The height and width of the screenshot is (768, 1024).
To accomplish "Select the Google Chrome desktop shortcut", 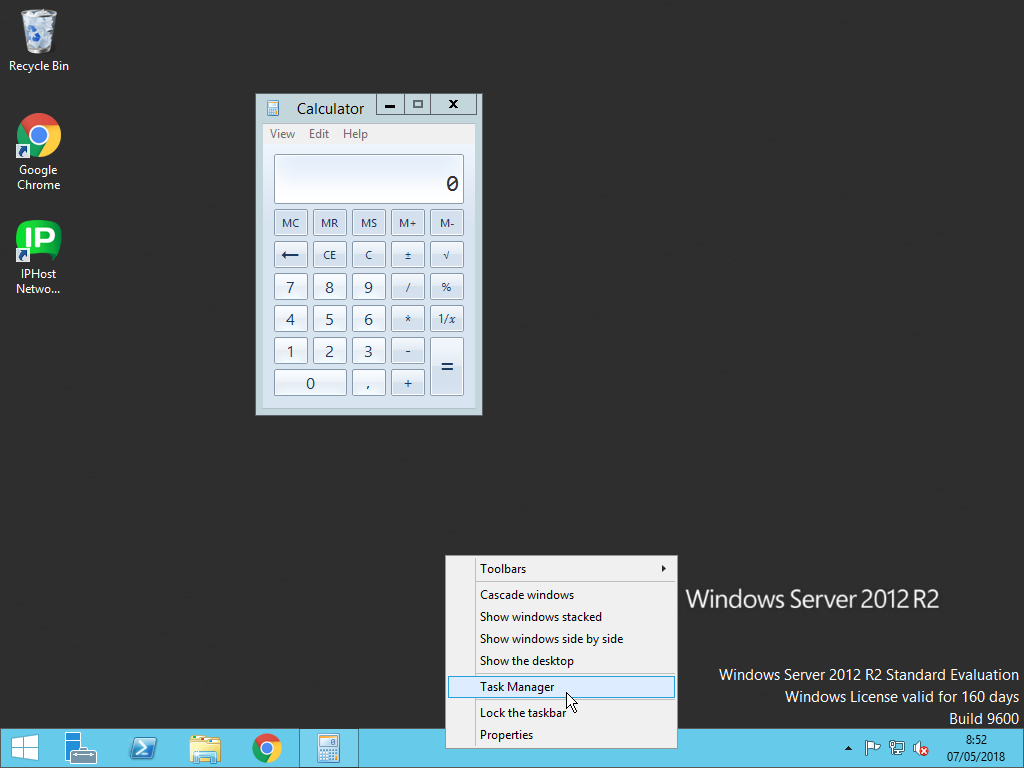I will click(39, 152).
